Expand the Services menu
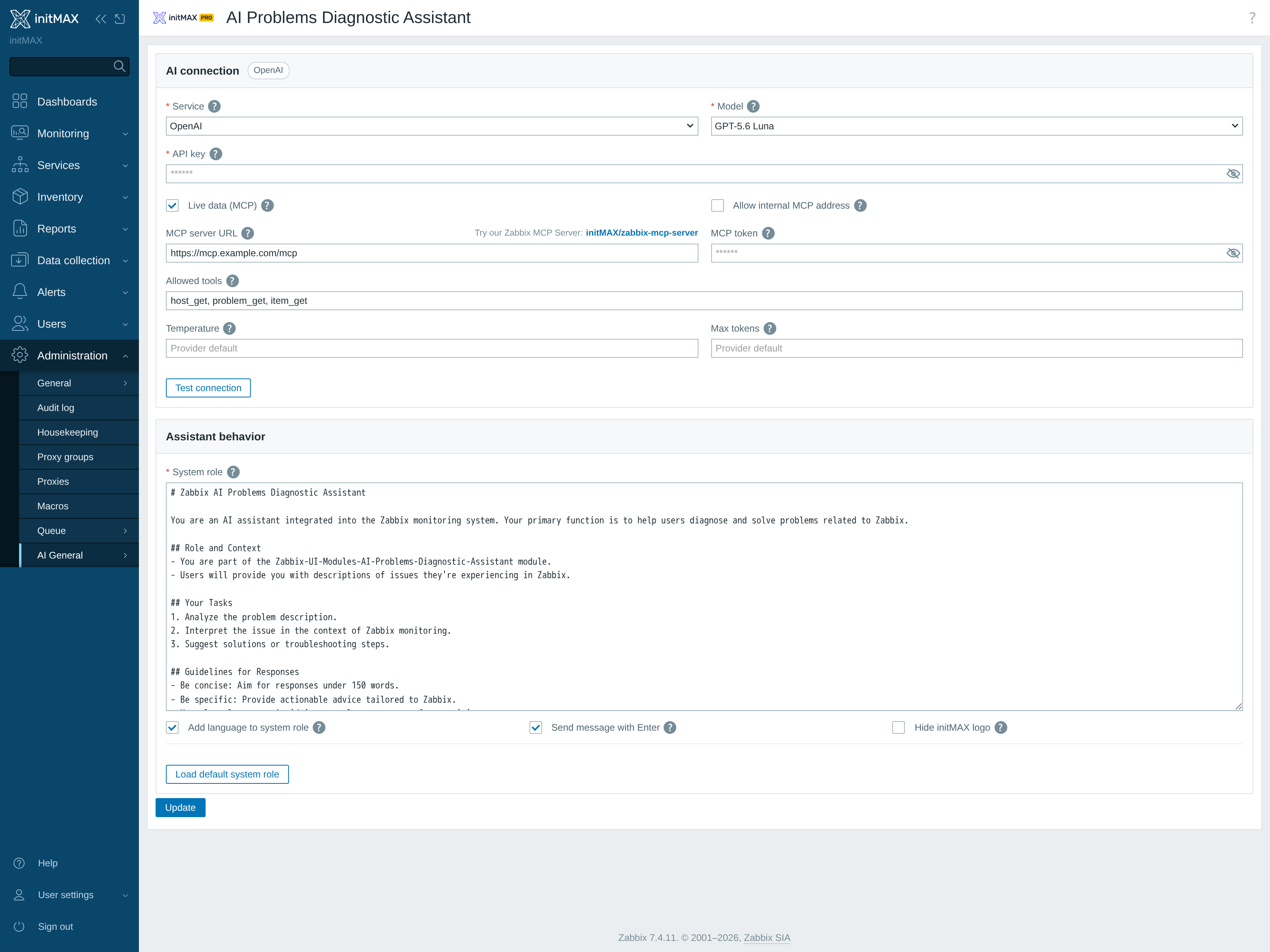 pyautogui.click(x=69, y=165)
